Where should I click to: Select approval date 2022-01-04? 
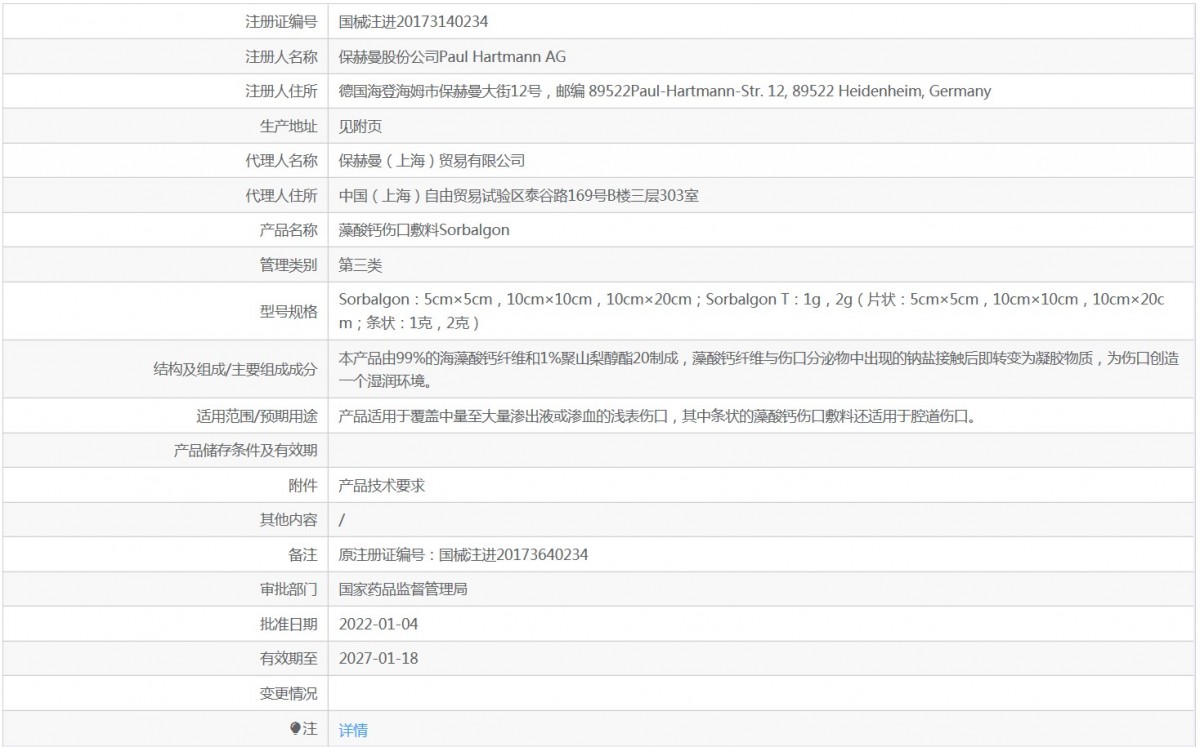378,625
